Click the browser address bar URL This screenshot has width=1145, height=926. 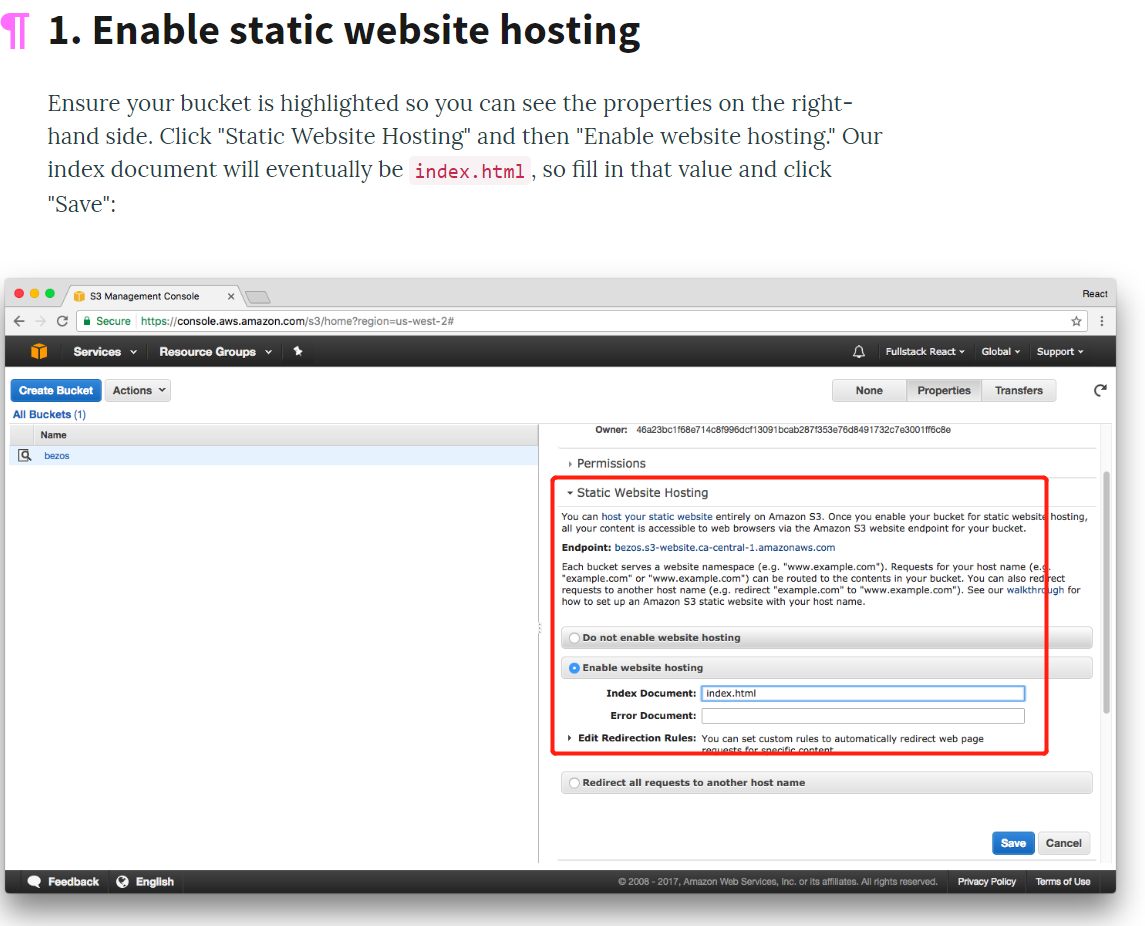(x=297, y=321)
